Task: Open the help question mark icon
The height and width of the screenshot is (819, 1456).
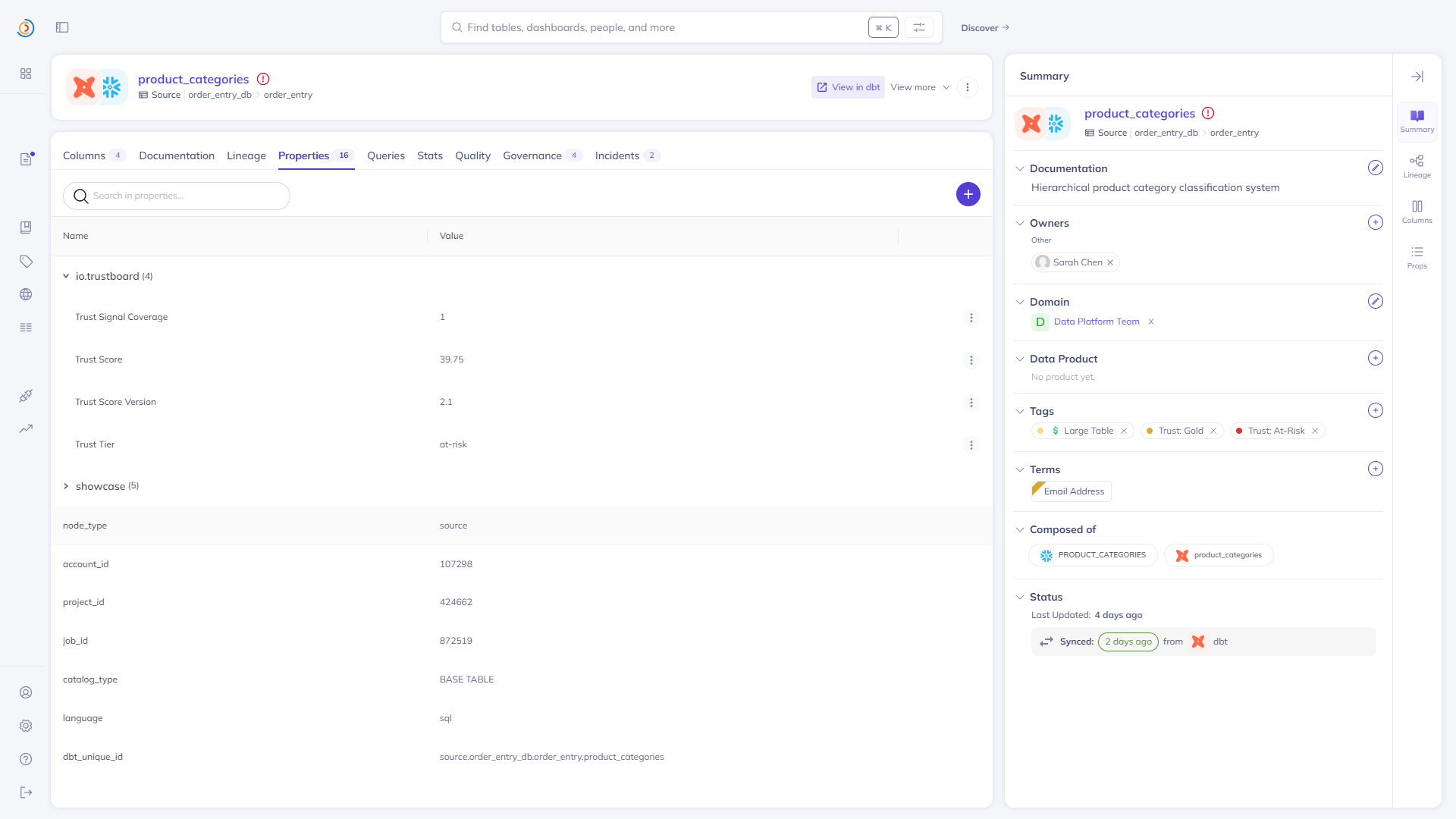Action: [26, 759]
